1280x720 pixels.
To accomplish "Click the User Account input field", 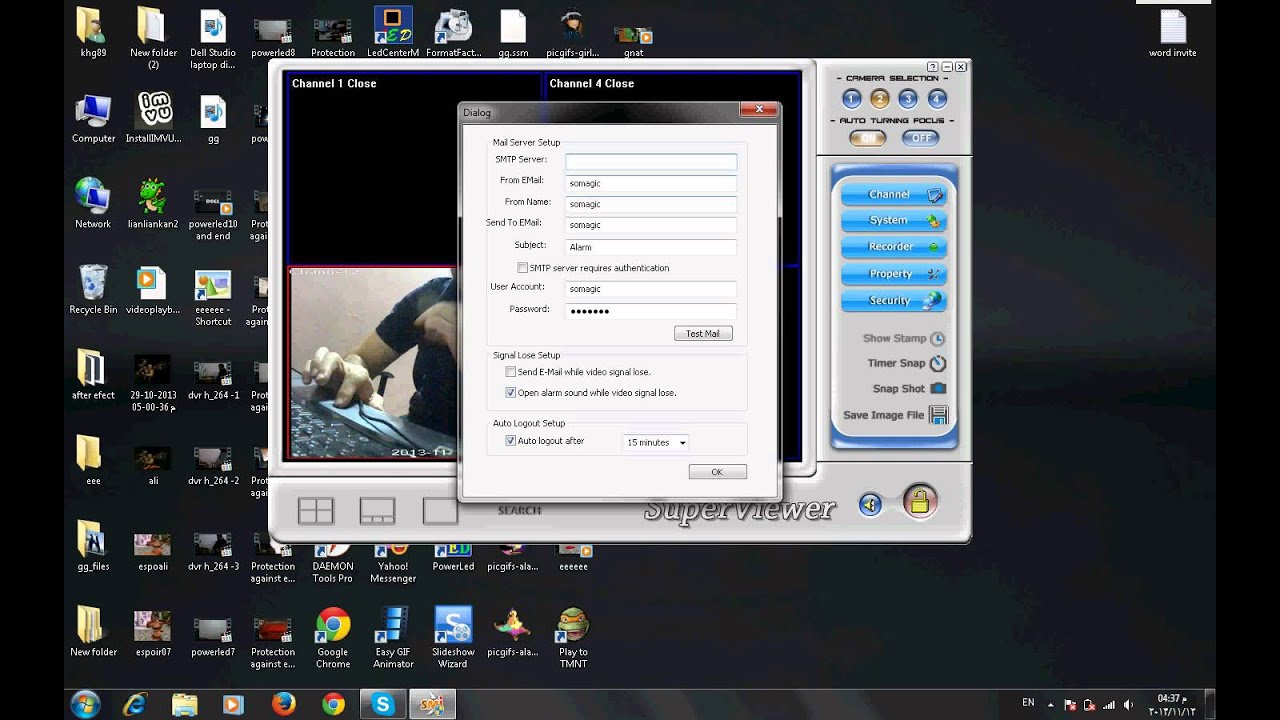I will pyautogui.click(x=651, y=289).
